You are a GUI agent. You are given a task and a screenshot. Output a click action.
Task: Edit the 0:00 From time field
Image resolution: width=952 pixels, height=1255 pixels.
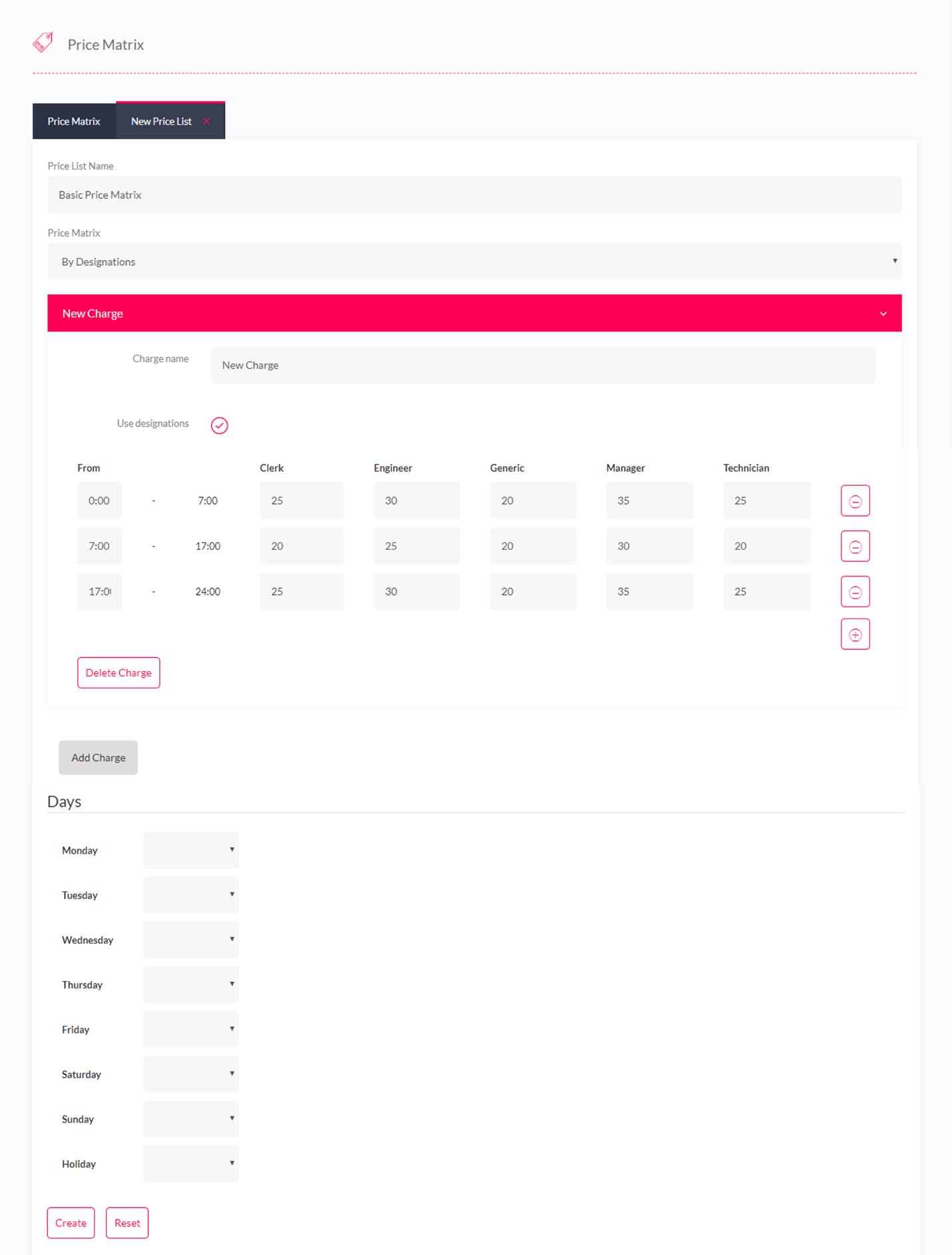tap(99, 501)
